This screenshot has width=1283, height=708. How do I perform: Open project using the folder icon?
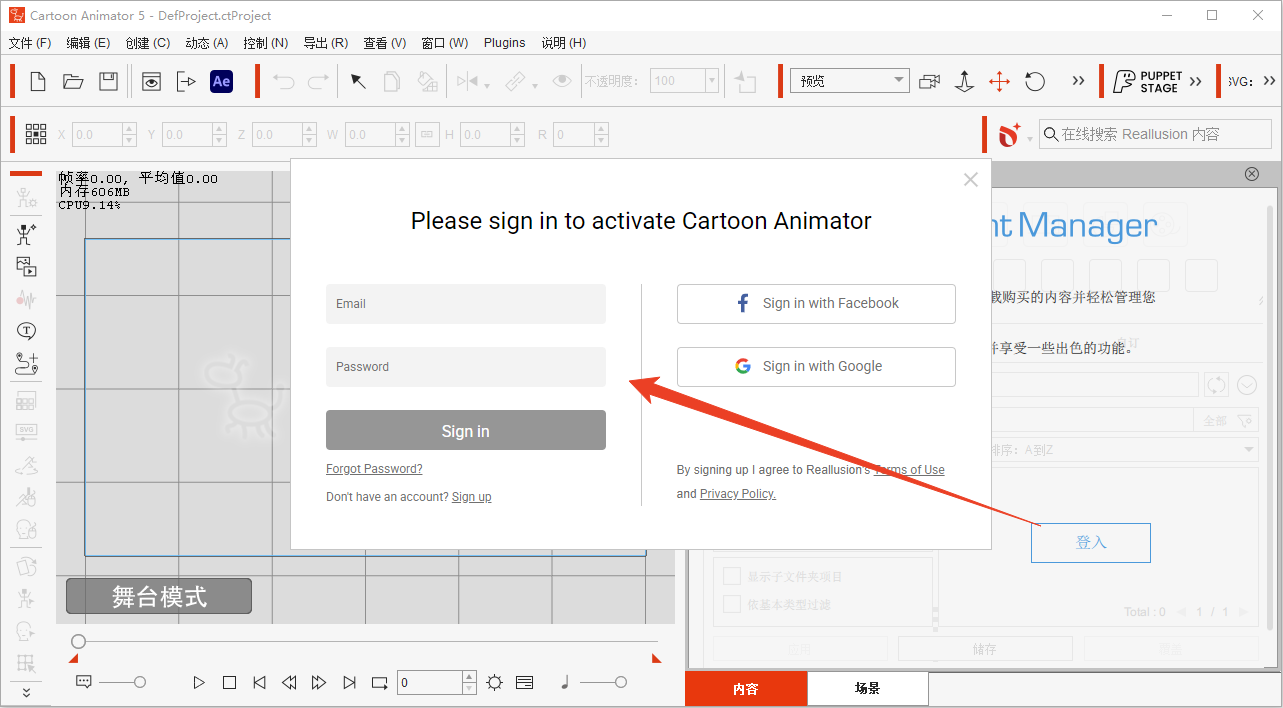[x=73, y=82]
